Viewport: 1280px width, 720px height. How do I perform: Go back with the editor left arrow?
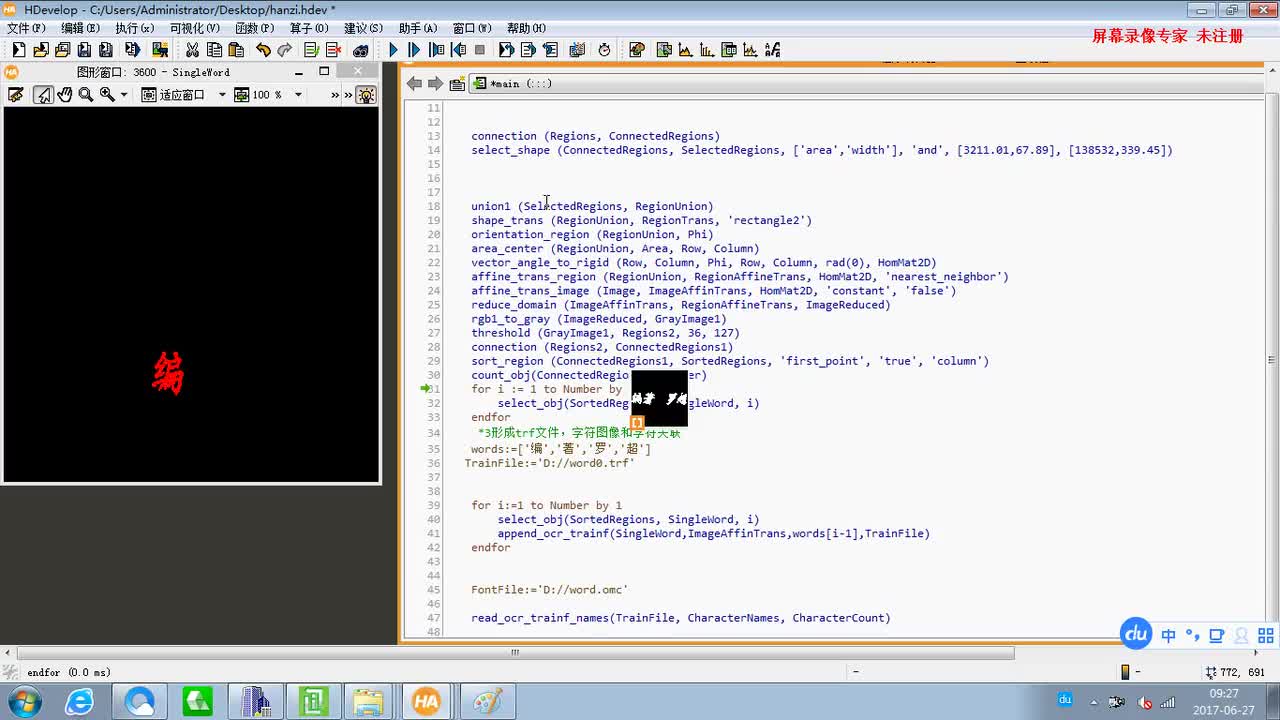pyautogui.click(x=414, y=84)
